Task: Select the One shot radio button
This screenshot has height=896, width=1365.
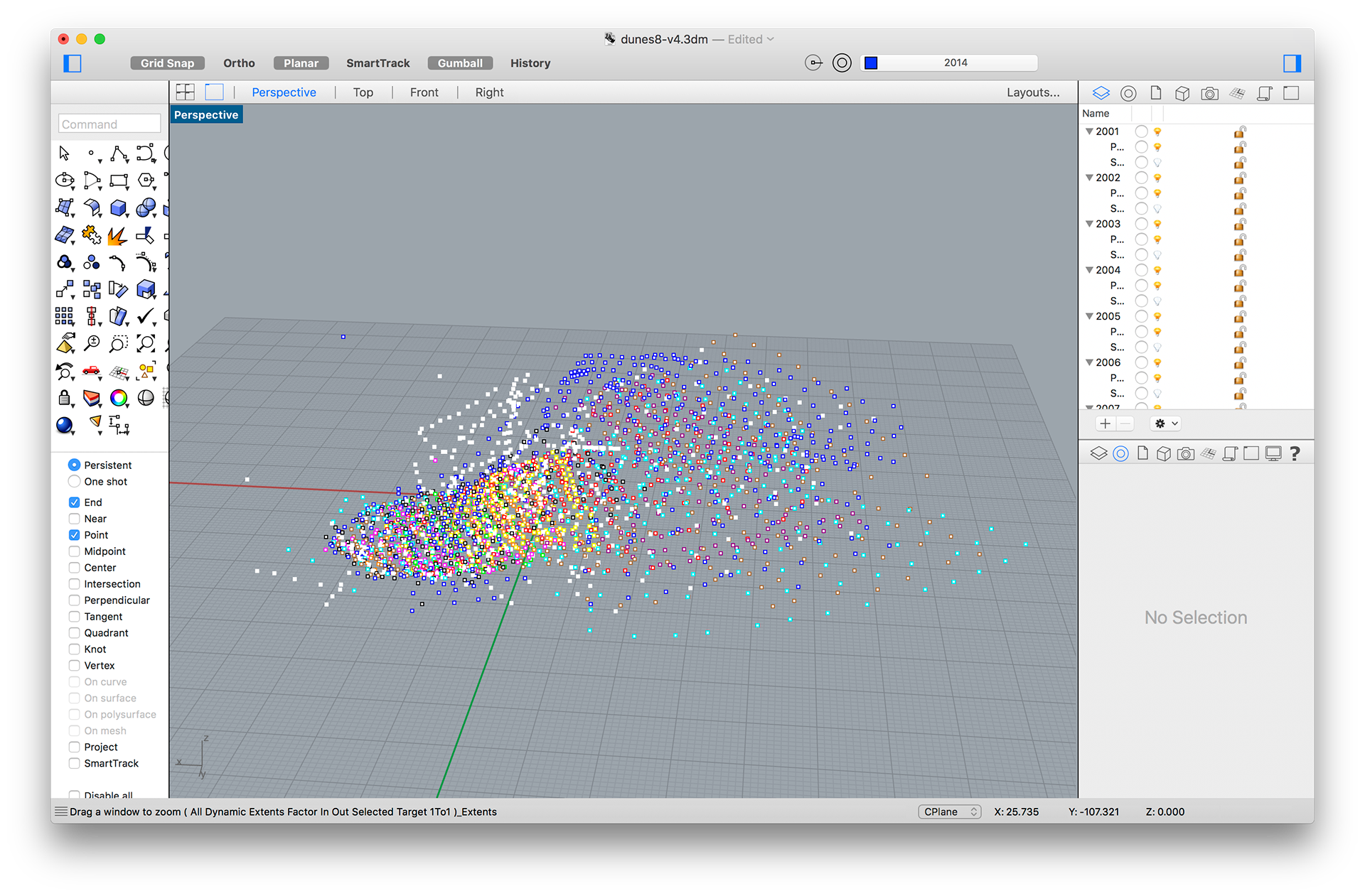Action: tap(74, 481)
